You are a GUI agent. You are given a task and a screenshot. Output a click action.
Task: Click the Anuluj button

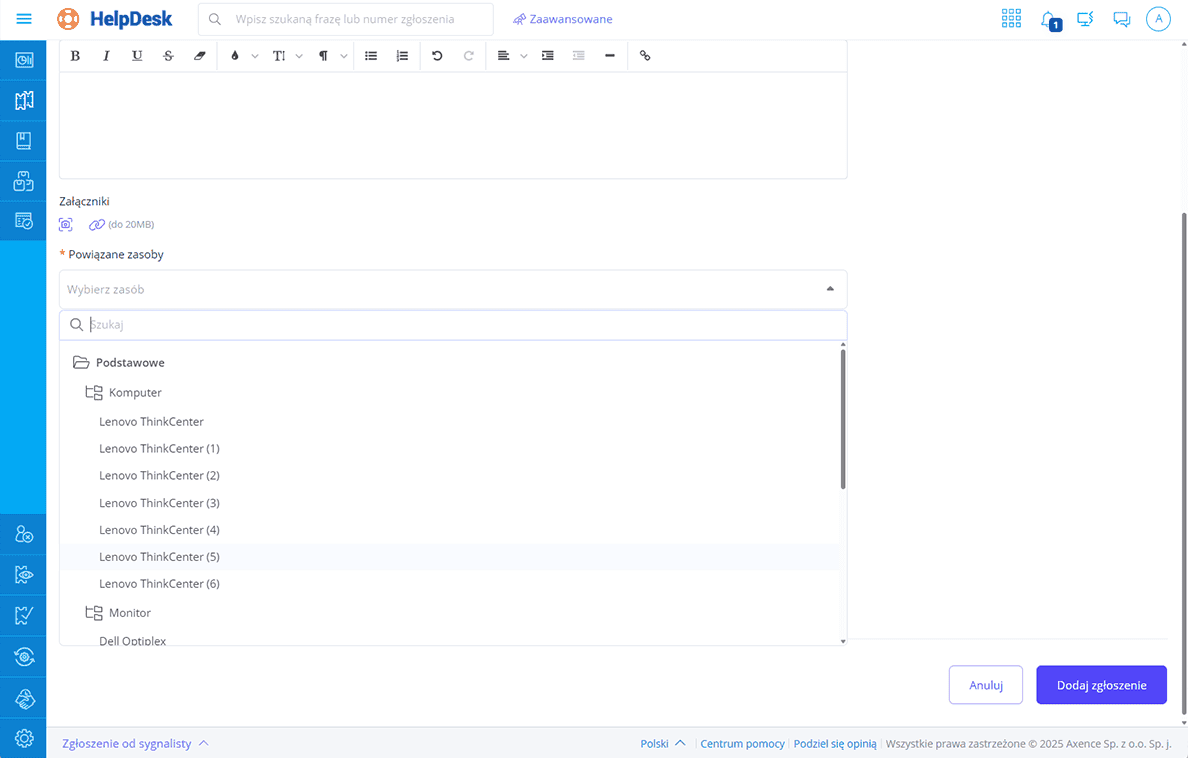[985, 685]
